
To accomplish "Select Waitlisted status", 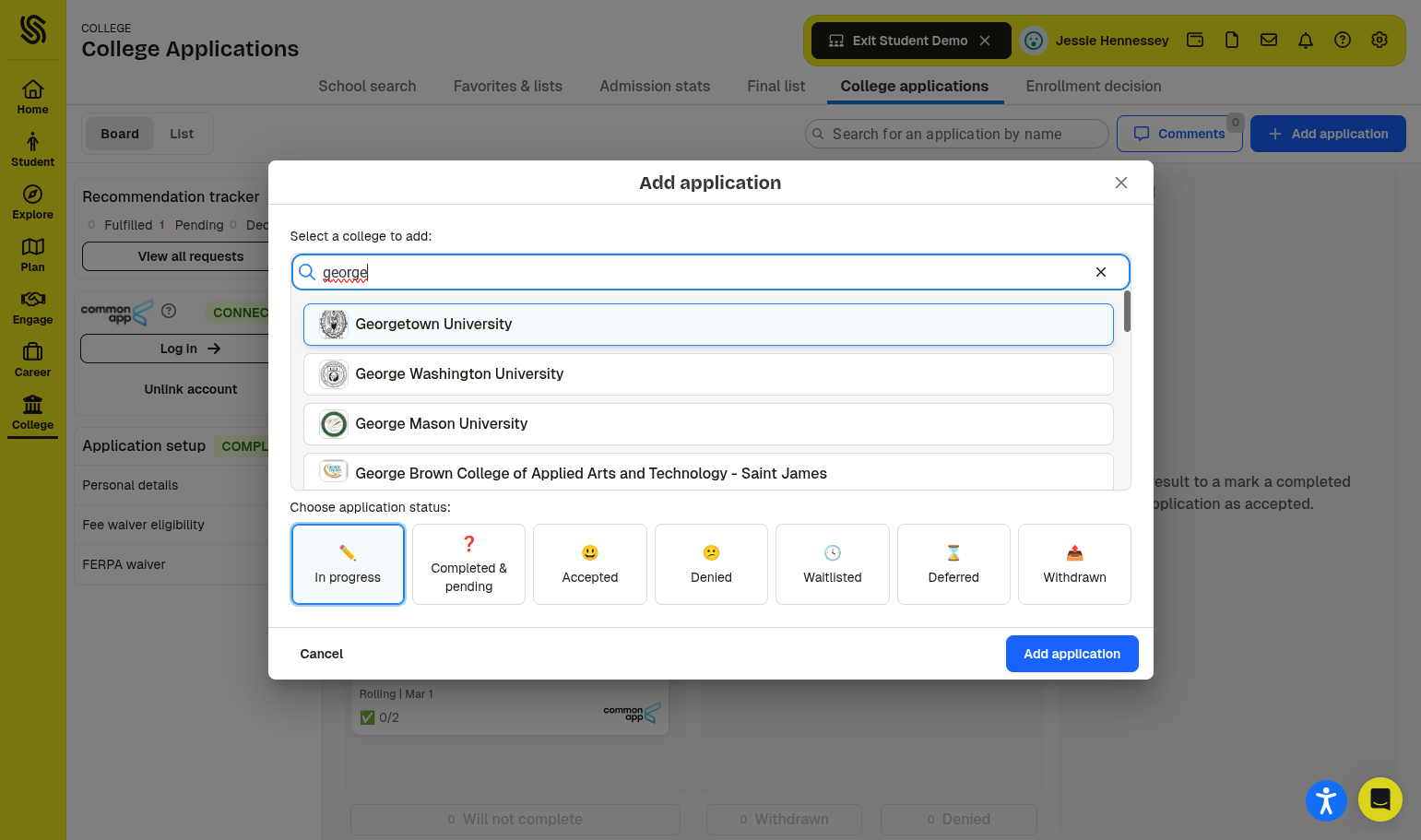I will tap(833, 564).
